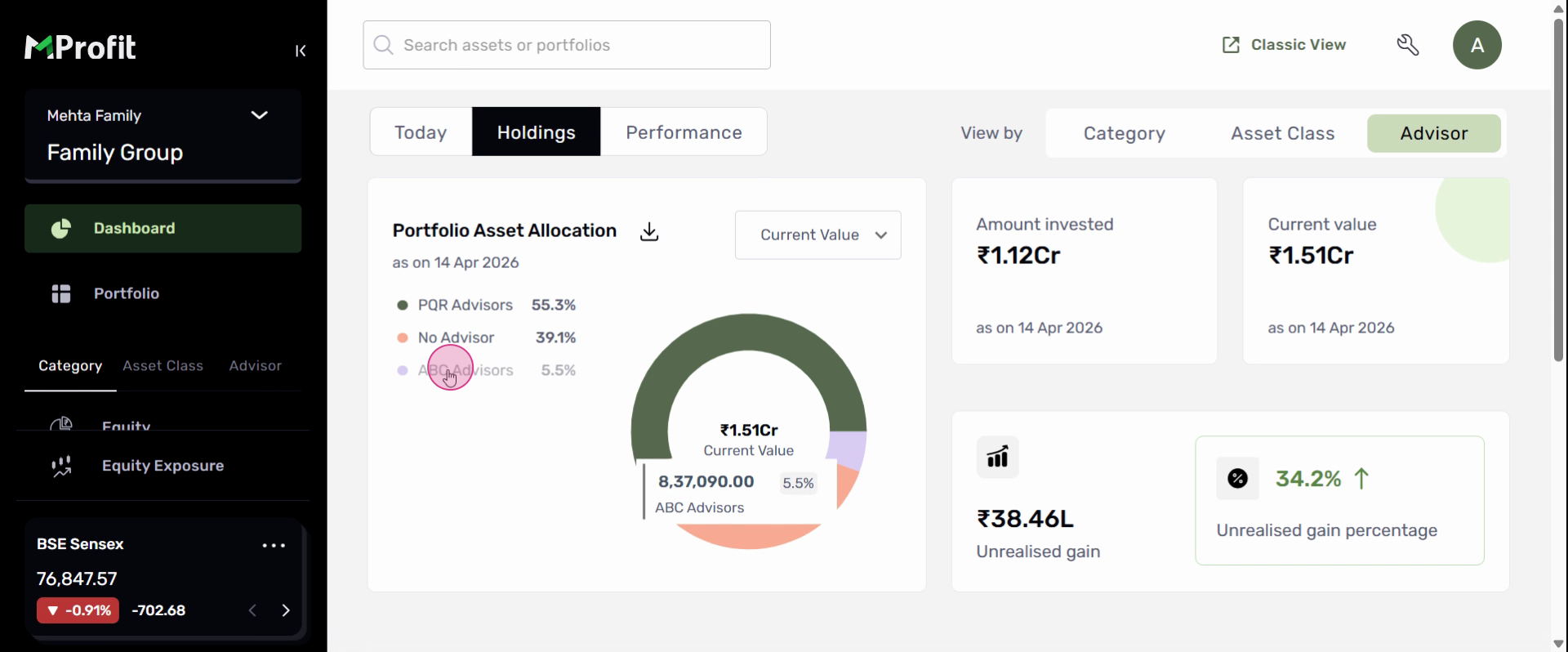Open the BSE Sensex three-dots menu
This screenshot has width=1568, height=652.
click(x=274, y=545)
